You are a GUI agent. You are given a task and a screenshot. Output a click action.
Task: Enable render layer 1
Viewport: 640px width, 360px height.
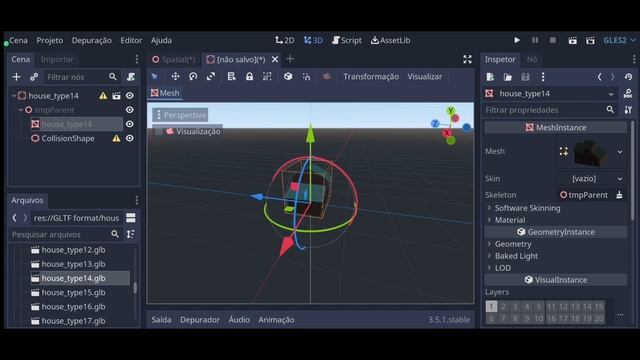click(491, 306)
